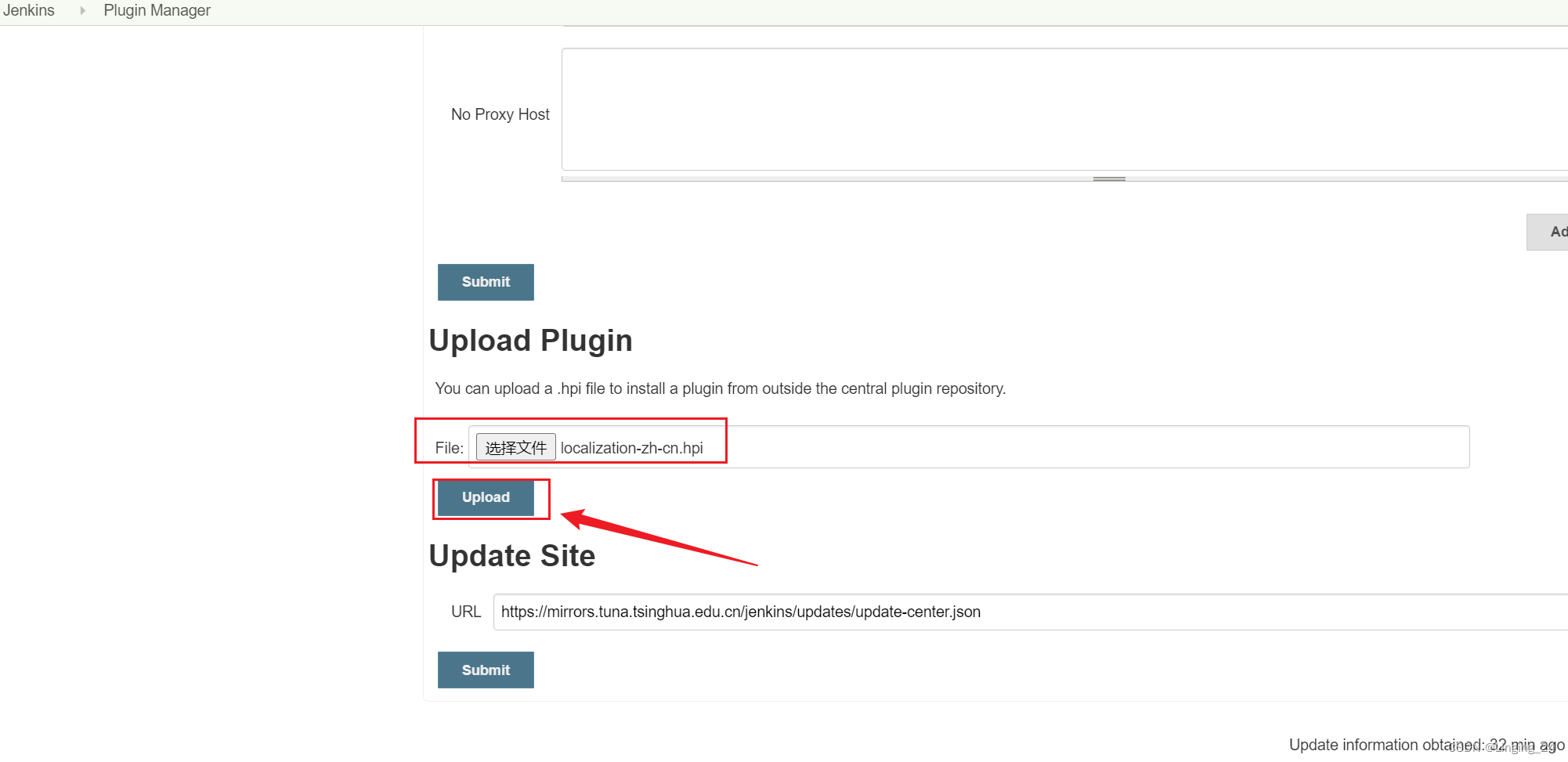Click the No Proxy Host label
The height and width of the screenshot is (762, 1568).
(500, 114)
